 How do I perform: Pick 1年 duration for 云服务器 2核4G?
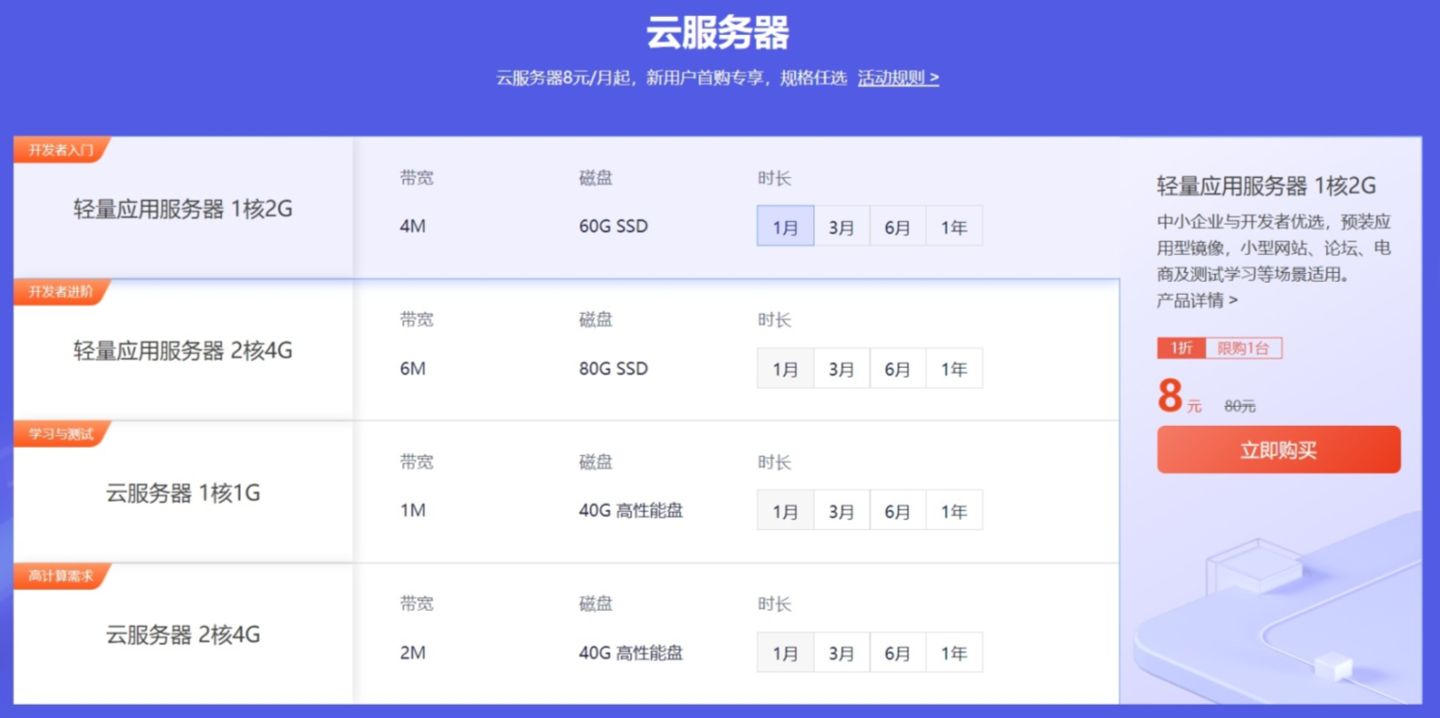[954, 653]
